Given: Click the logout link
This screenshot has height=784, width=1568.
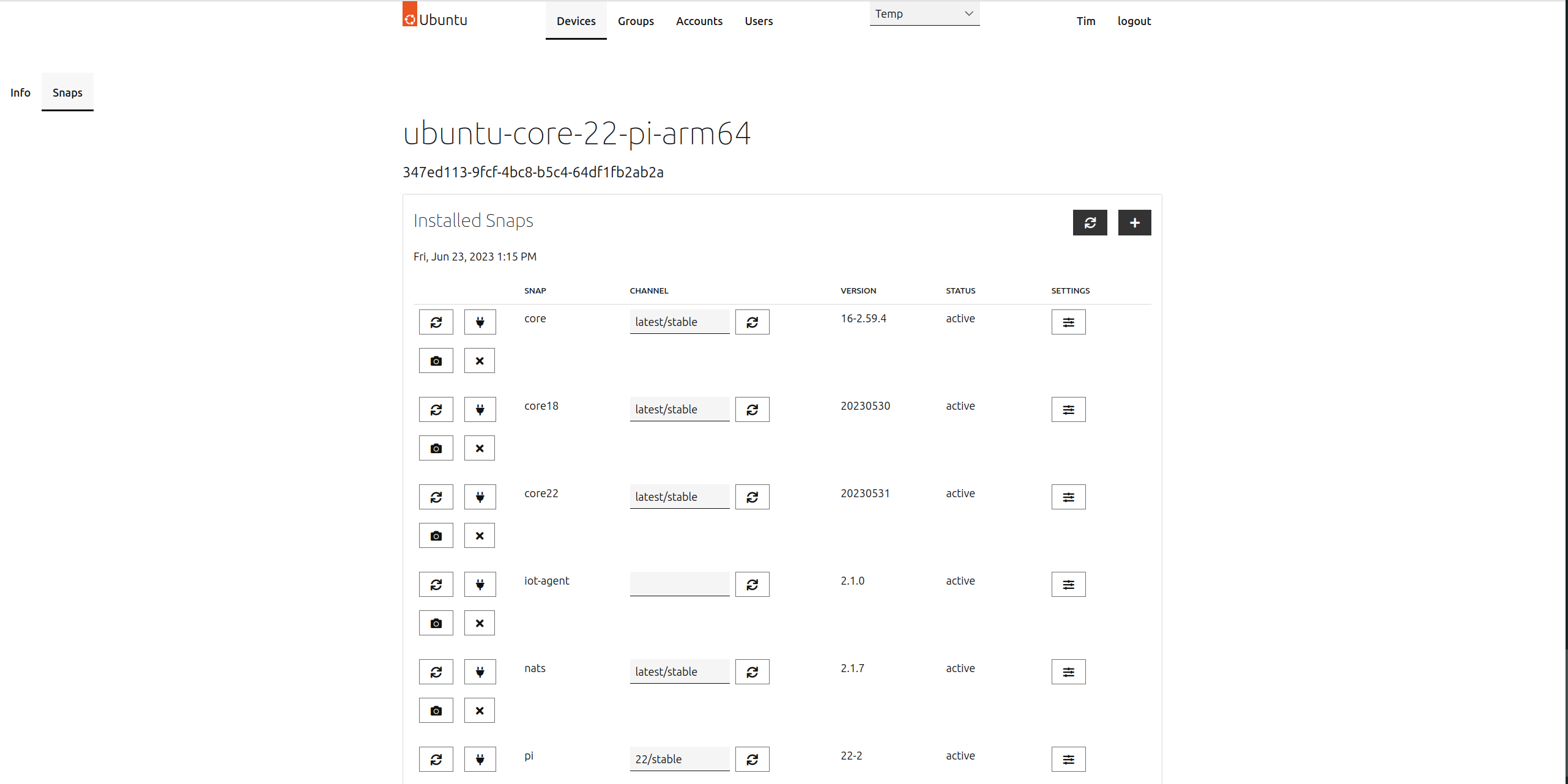Looking at the screenshot, I should (1134, 21).
